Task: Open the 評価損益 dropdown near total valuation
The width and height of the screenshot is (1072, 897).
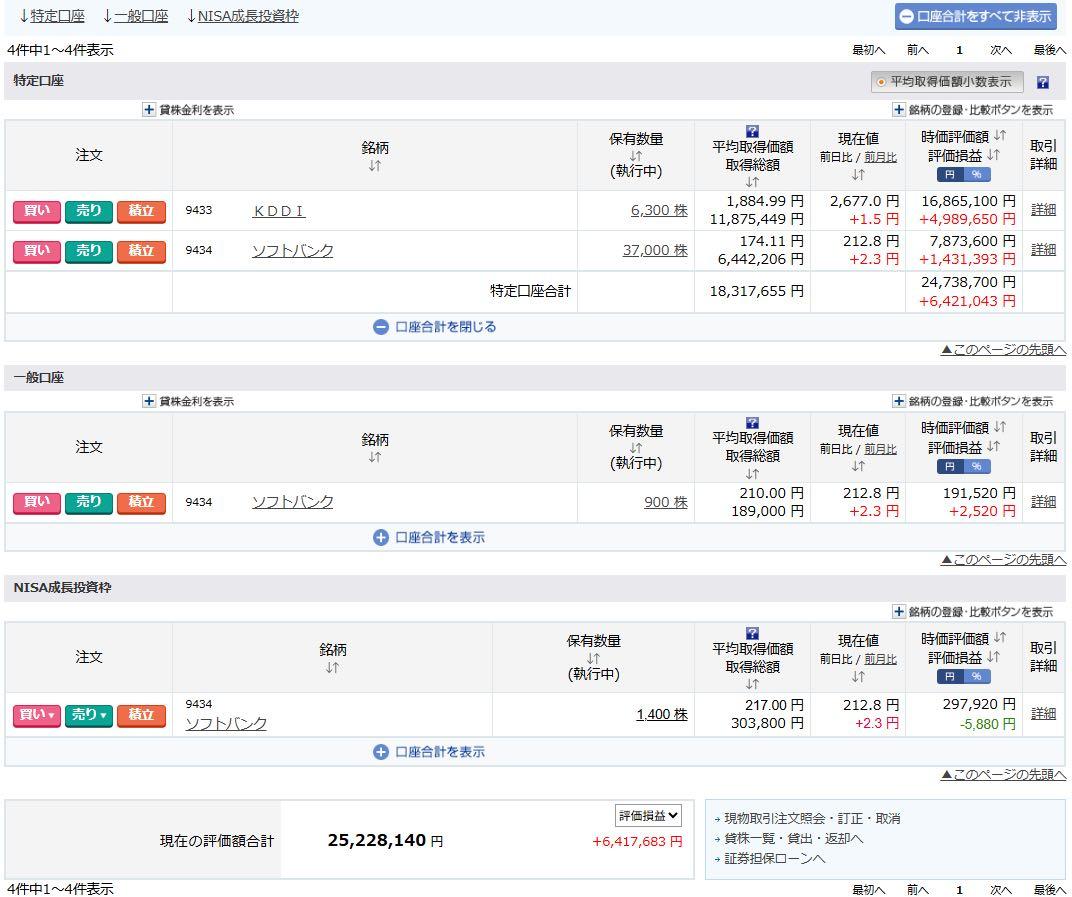Action: point(649,815)
